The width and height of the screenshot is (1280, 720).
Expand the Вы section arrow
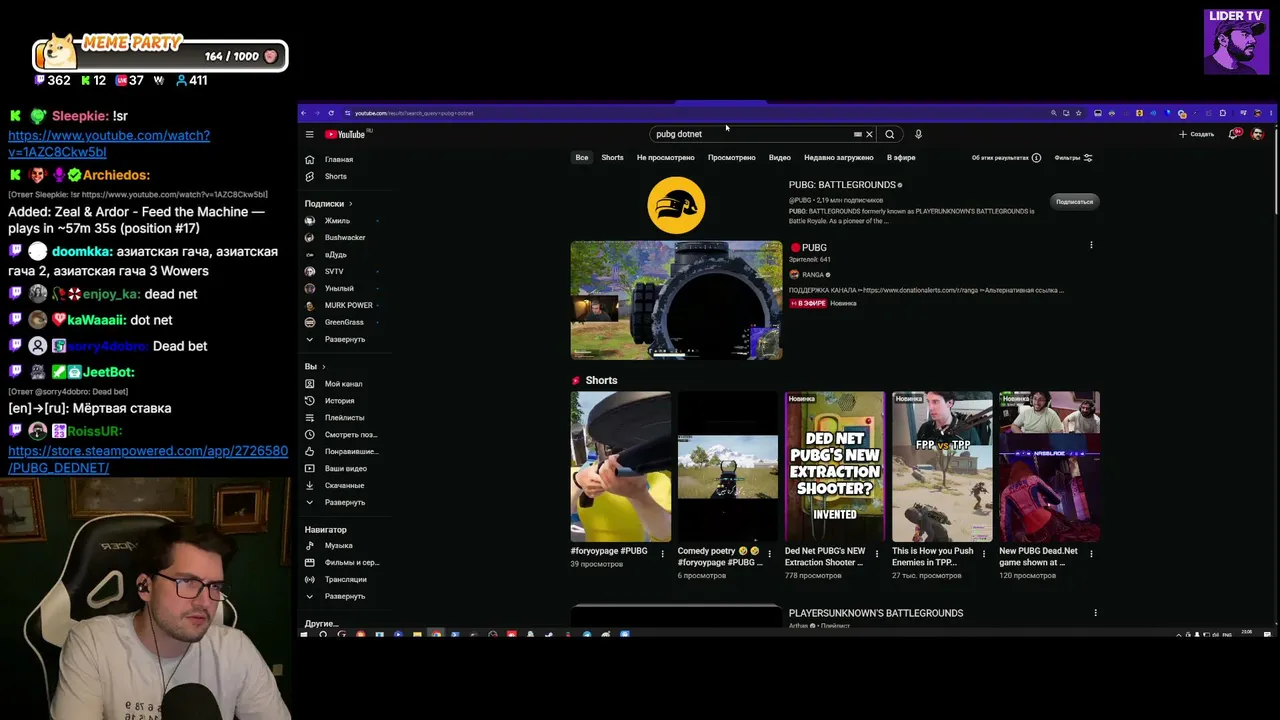322,367
